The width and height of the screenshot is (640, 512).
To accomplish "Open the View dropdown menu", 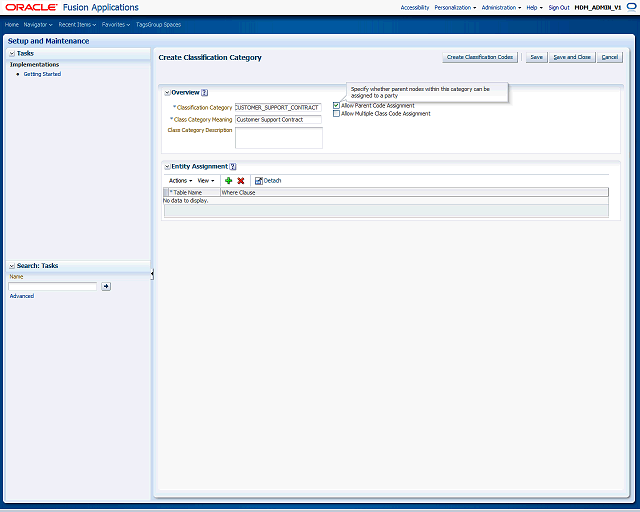I will click(206, 180).
